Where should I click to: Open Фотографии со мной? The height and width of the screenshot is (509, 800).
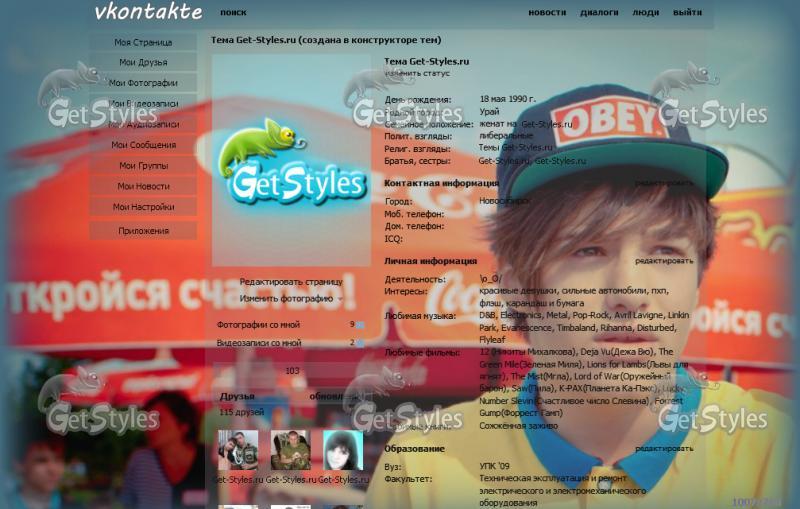coord(258,324)
